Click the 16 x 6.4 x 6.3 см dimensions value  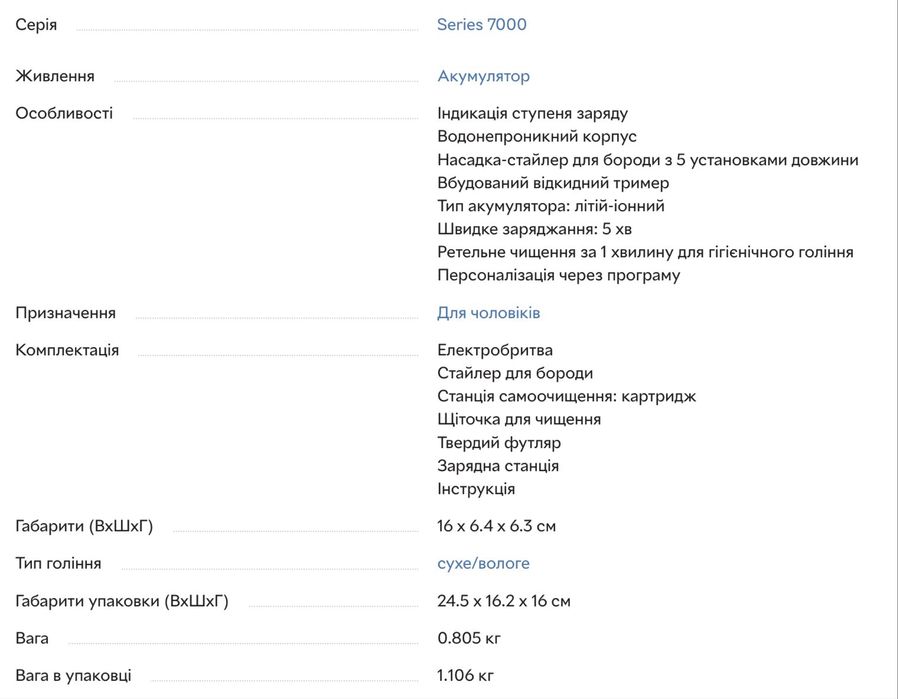496,526
